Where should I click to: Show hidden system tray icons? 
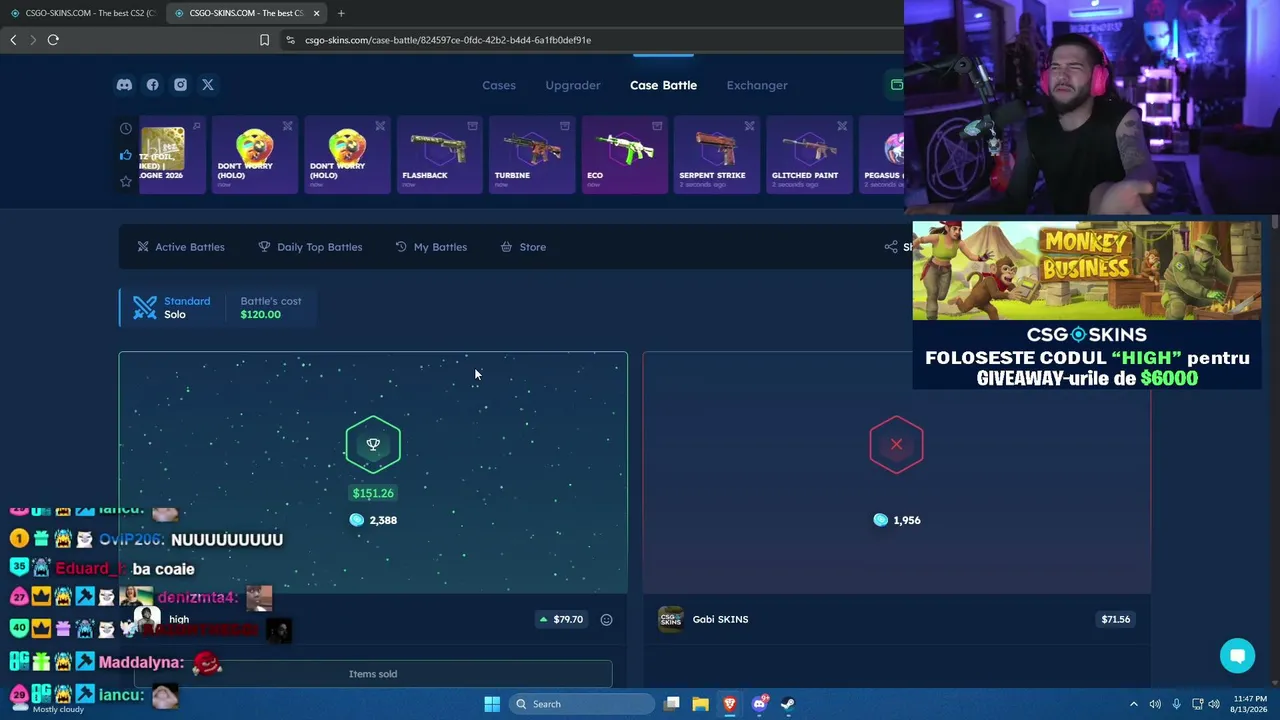click(1133, 704)
